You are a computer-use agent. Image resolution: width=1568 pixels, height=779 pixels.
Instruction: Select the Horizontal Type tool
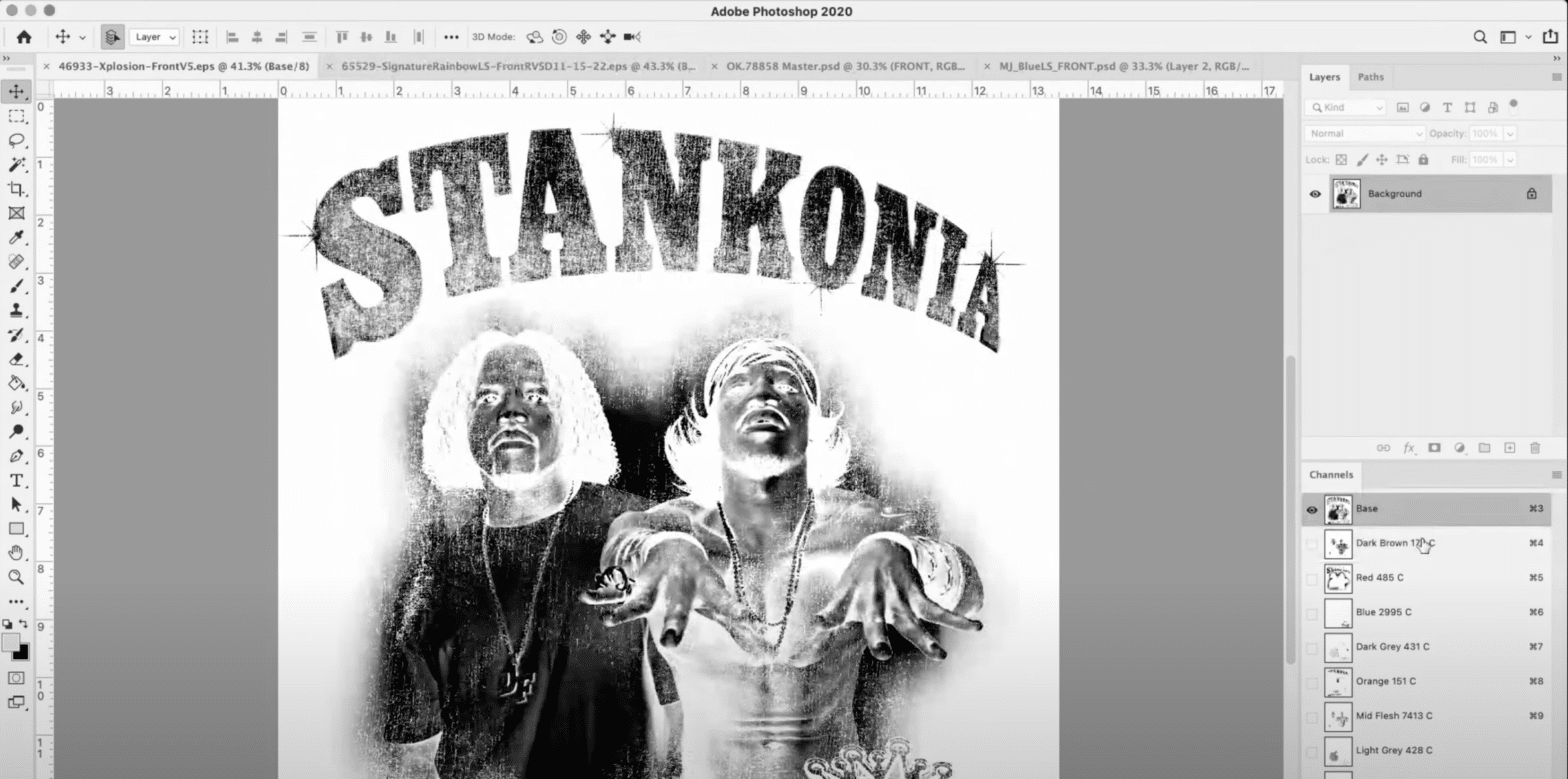click(16, 481)
